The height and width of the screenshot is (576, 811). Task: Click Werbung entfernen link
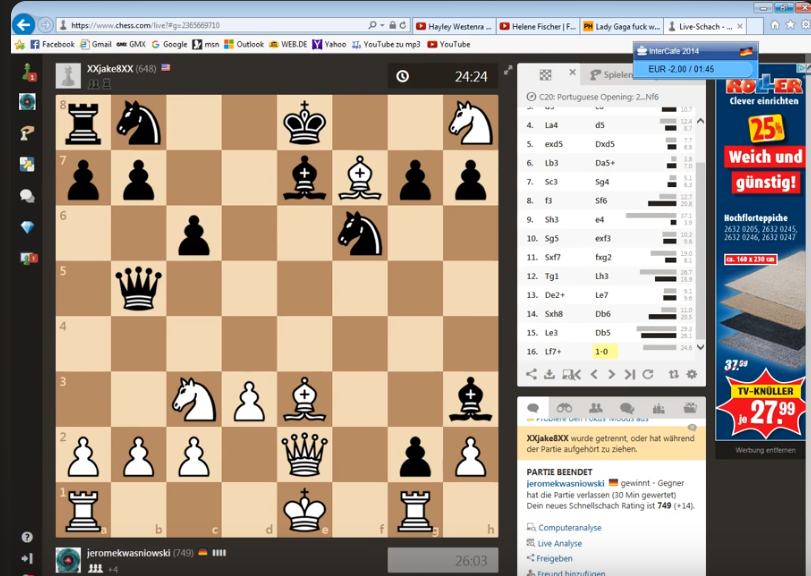point(765,450)
